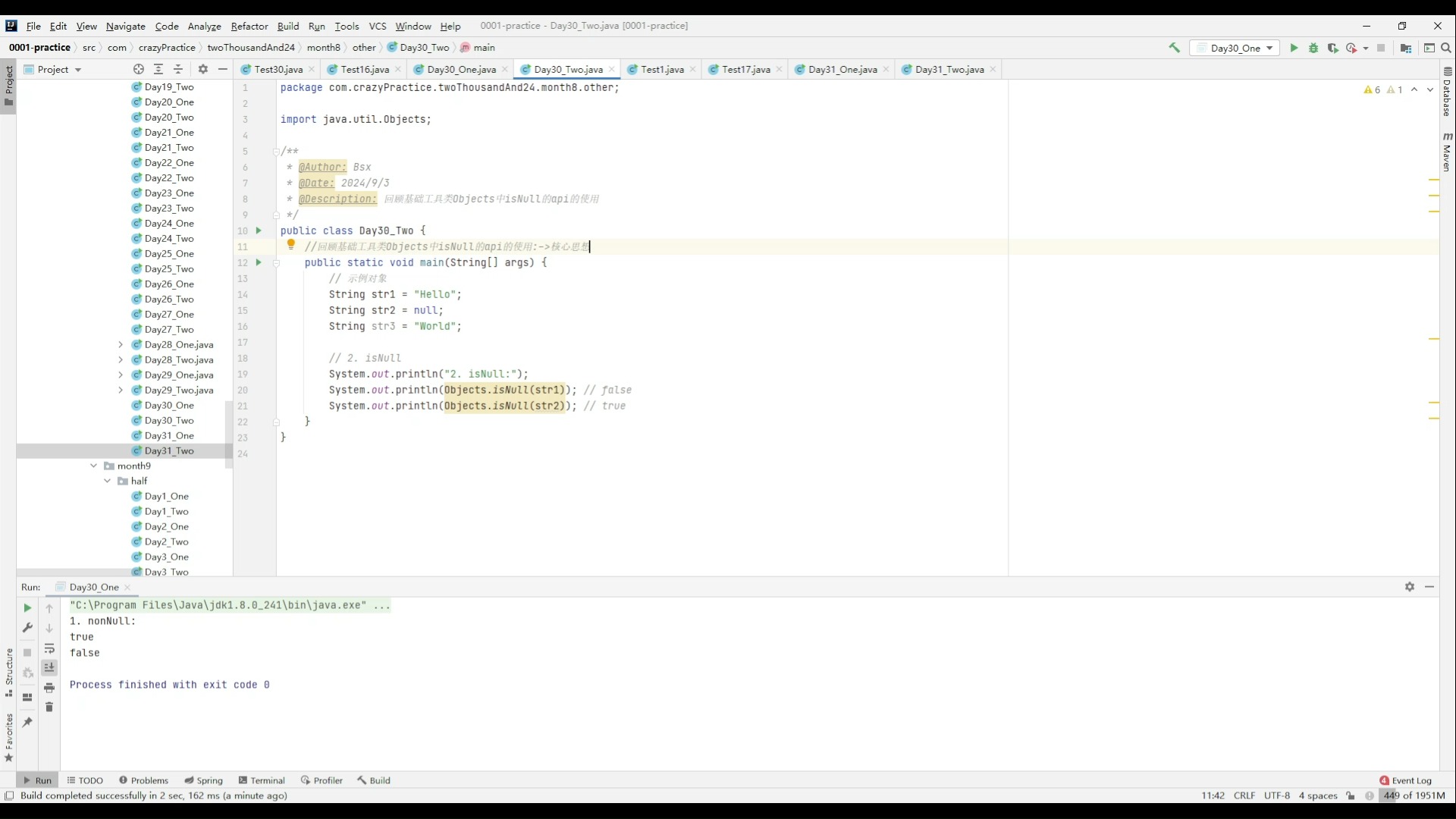The width and height of the screenshot is (1456, 819).
Task: Click twoThousandAnd24 breadcrumb in navigation bar
Action: [x=251, y=47]
